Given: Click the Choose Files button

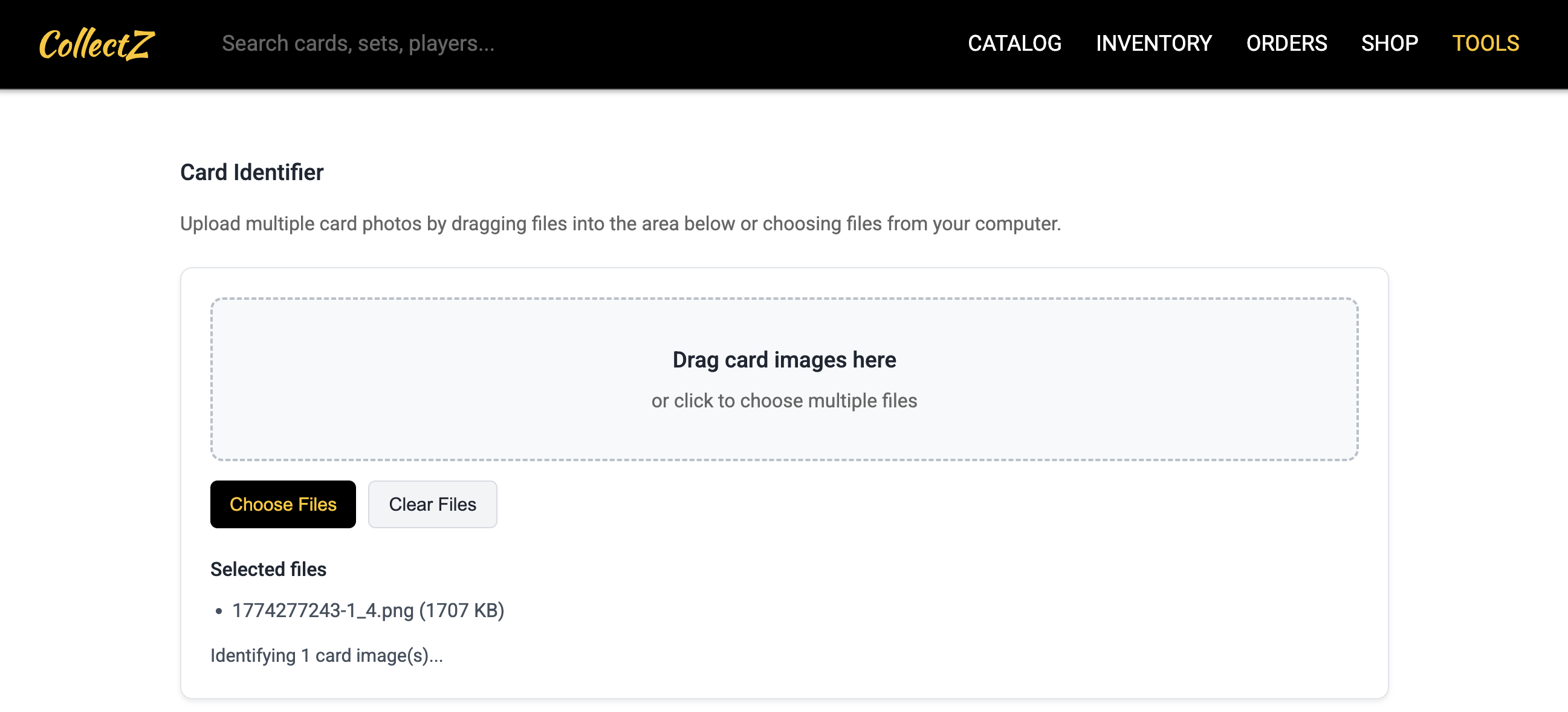Looking at the screenshot, I should click(282, 504).
